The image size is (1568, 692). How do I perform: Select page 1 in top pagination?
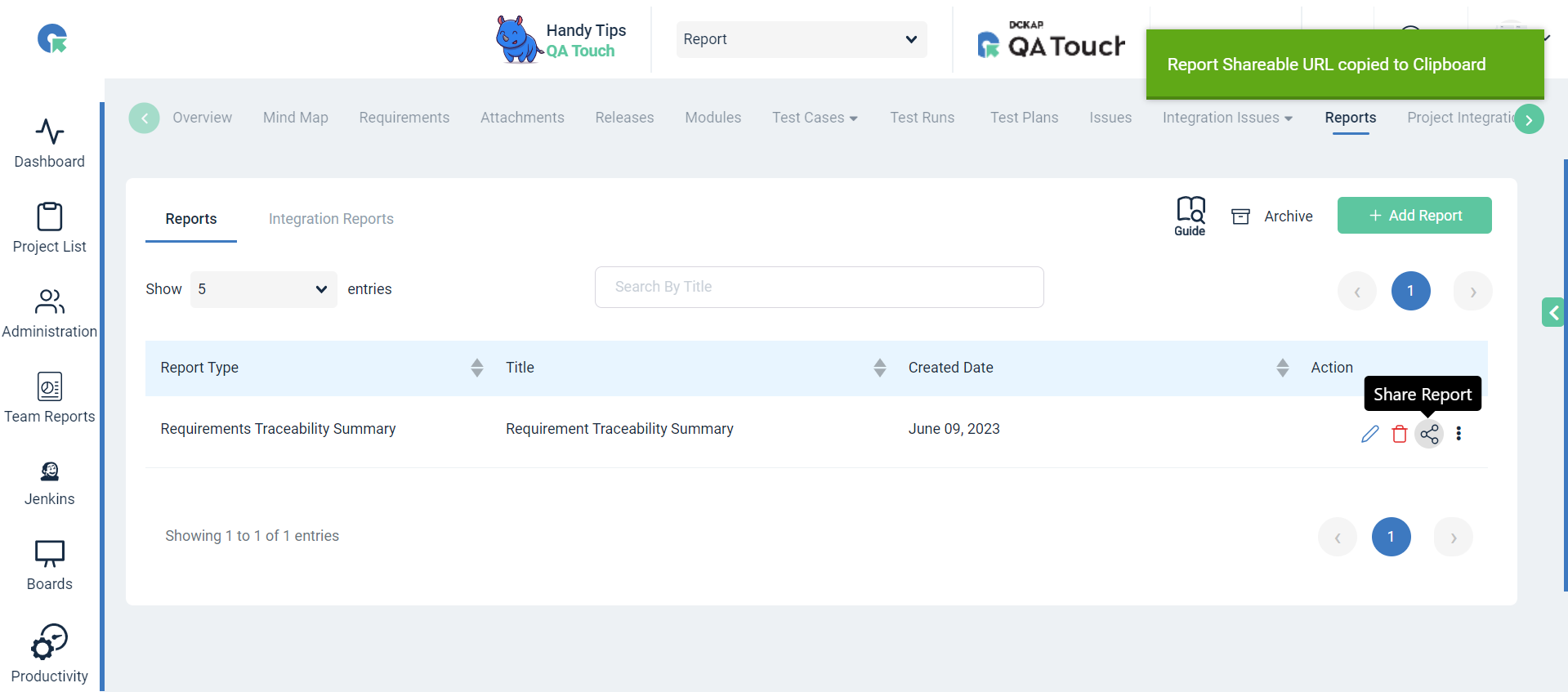click(1411, 291)
